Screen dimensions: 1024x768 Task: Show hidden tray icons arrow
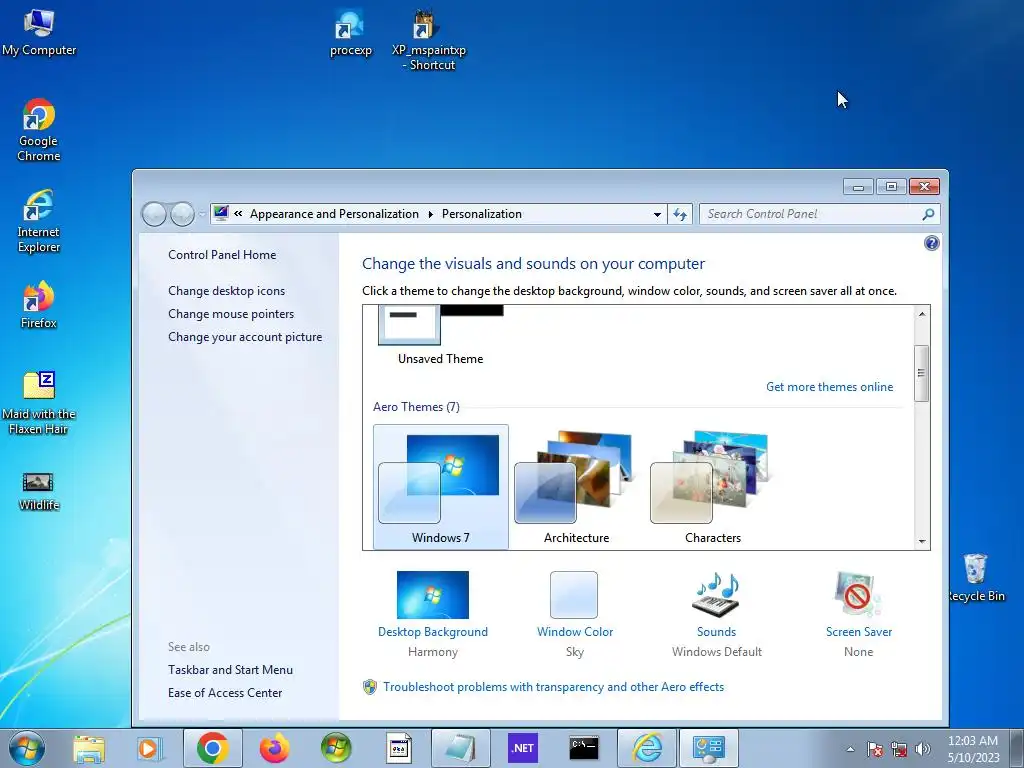(x=850, y=749)
